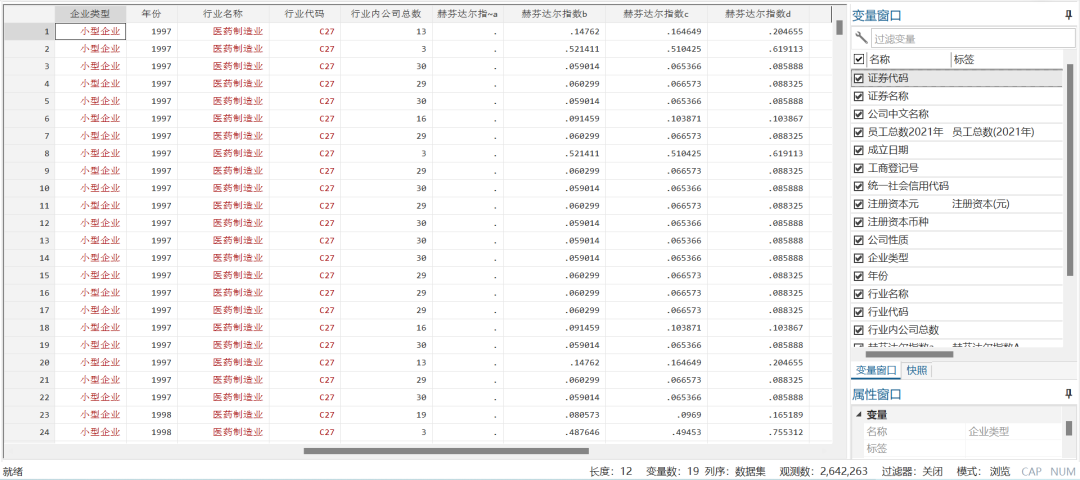The width and height of the screenshot is (1080, 480).
Task: Click the variable list horizontal scrollbar
Action: click(909, 354)
